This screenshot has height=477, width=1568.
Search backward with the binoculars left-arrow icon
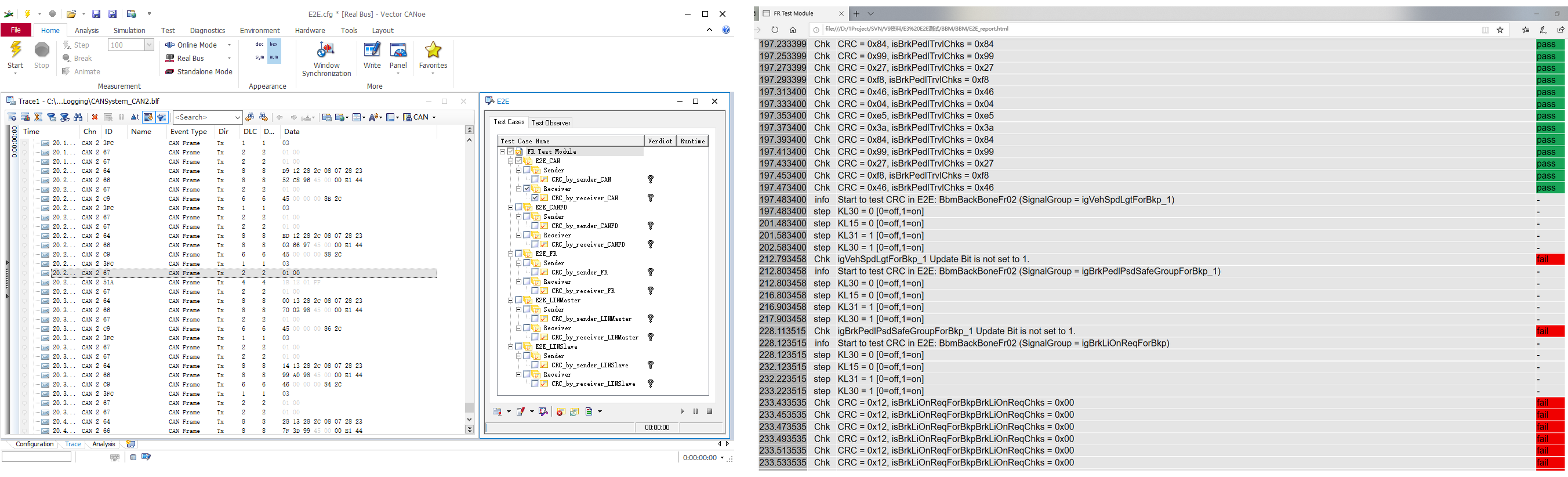249,117
